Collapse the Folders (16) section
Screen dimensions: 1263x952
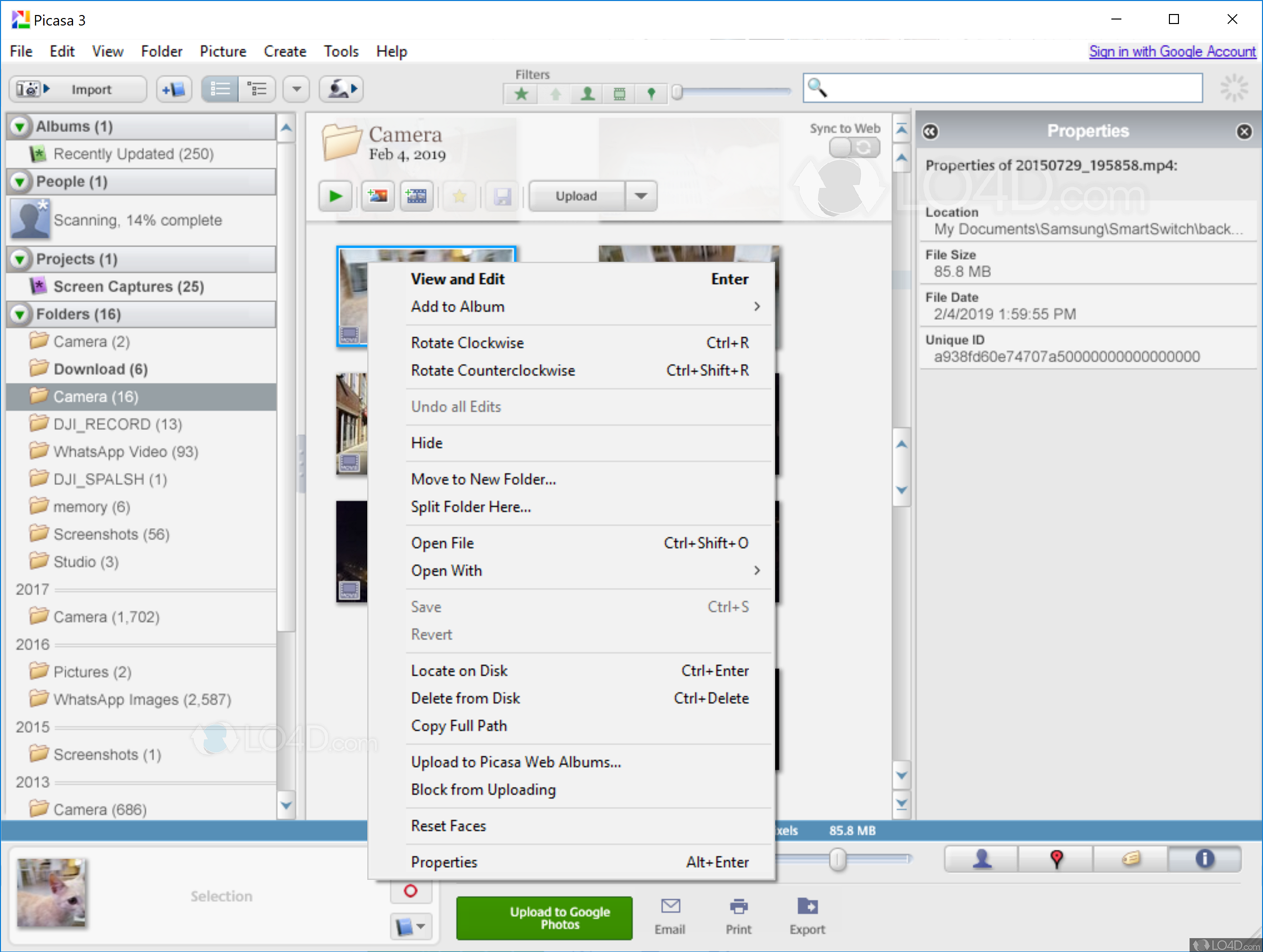click(20, 314)
